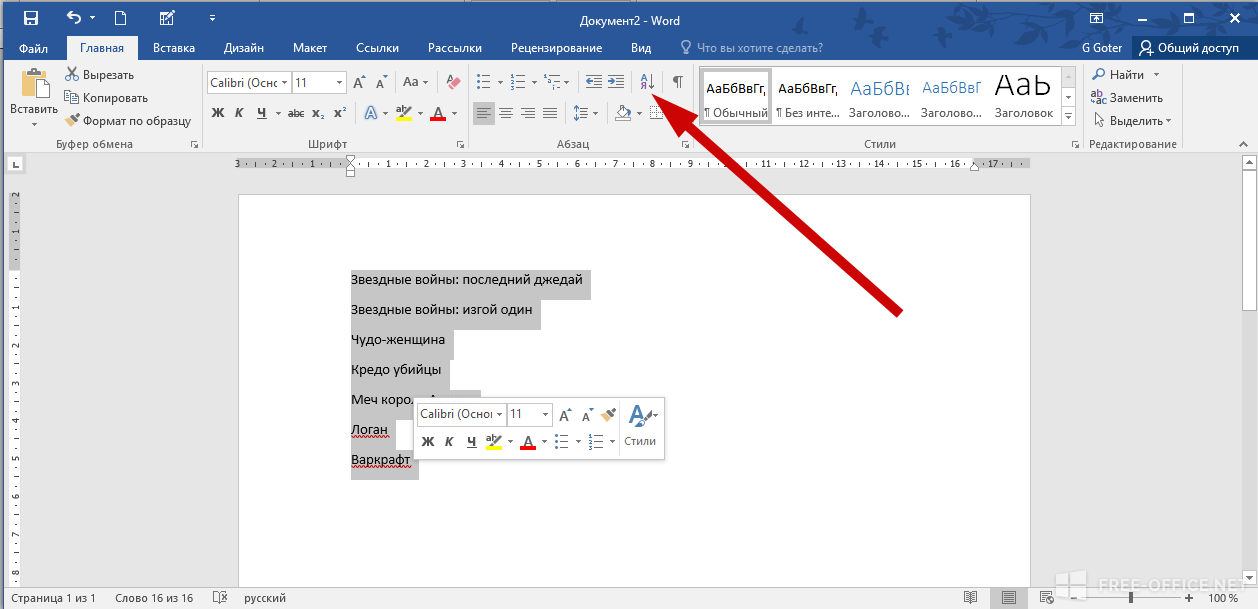Select the Format Painter (Формат по образцу)
1258x609 pixels.
pos(128,121)
